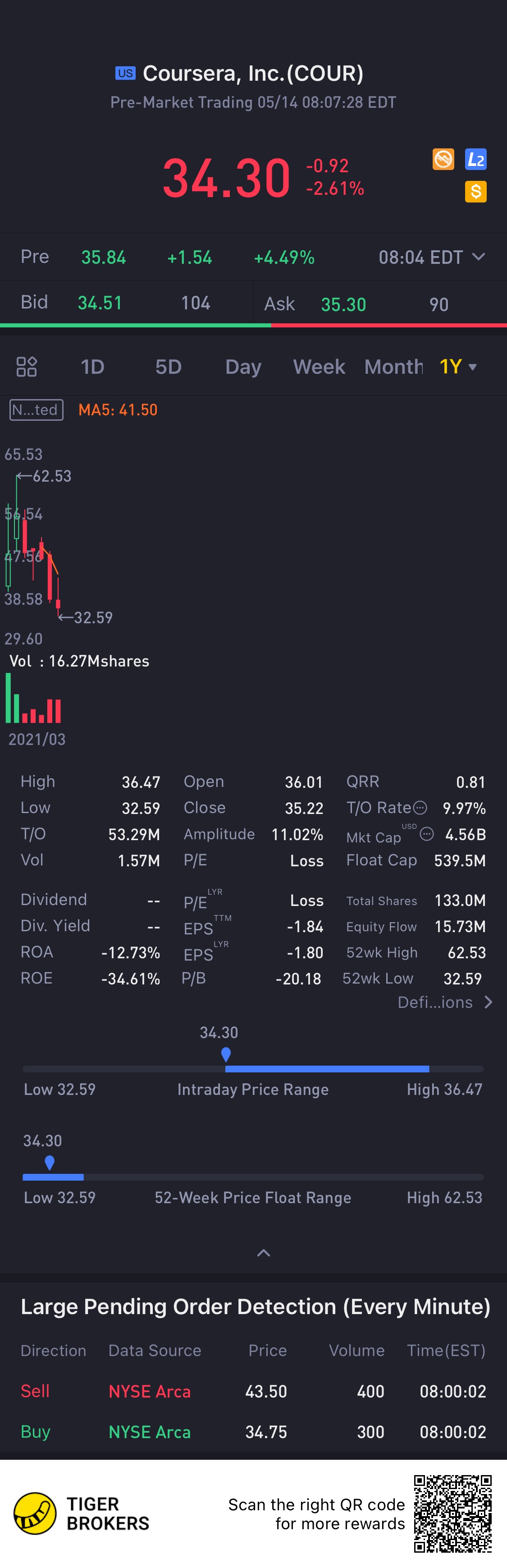Tap the ROA value -12.73%
Screen dimensions: 507x1568
tap(131, 952)
